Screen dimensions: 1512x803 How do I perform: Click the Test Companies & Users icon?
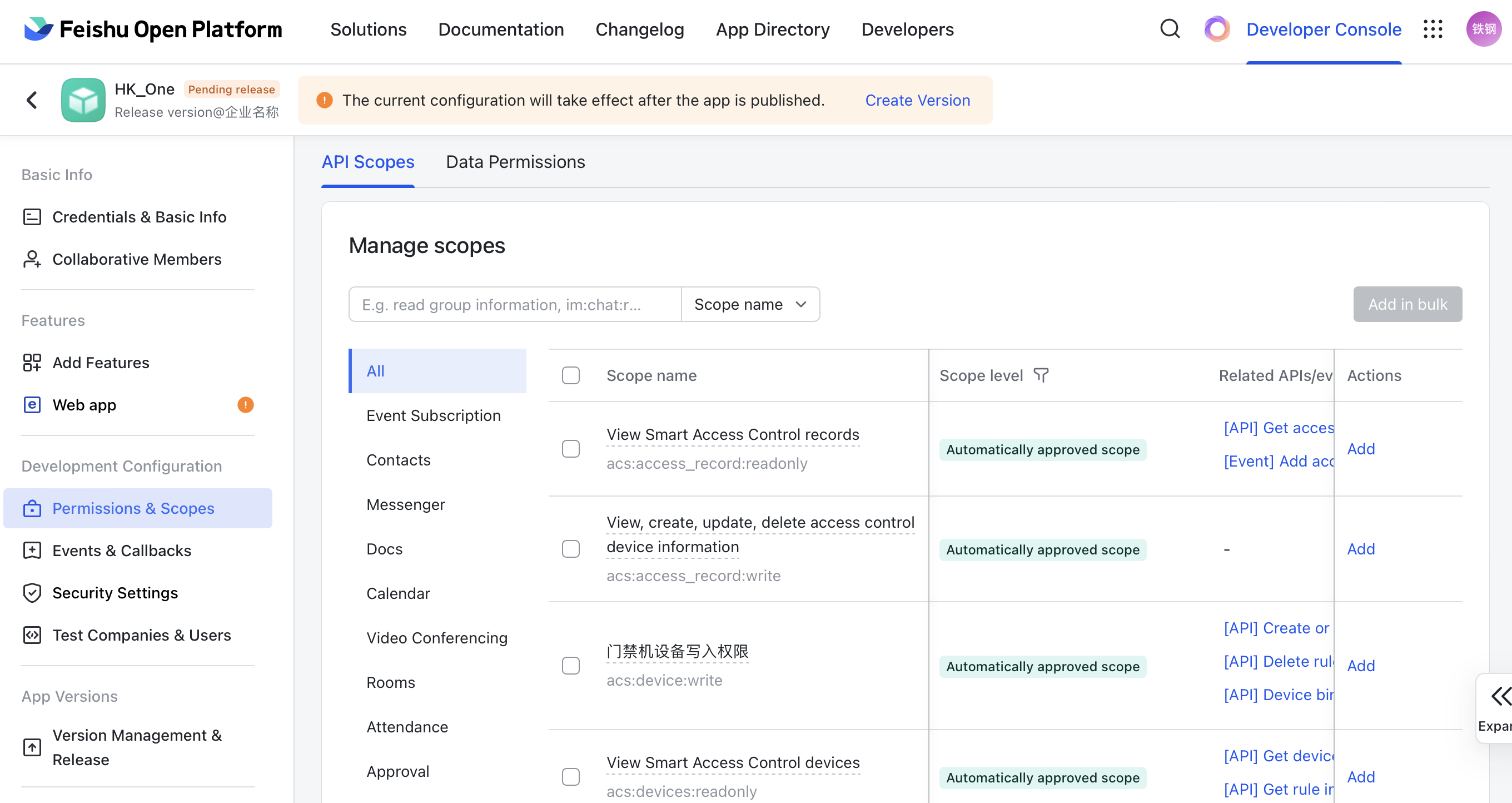point(32,635)
